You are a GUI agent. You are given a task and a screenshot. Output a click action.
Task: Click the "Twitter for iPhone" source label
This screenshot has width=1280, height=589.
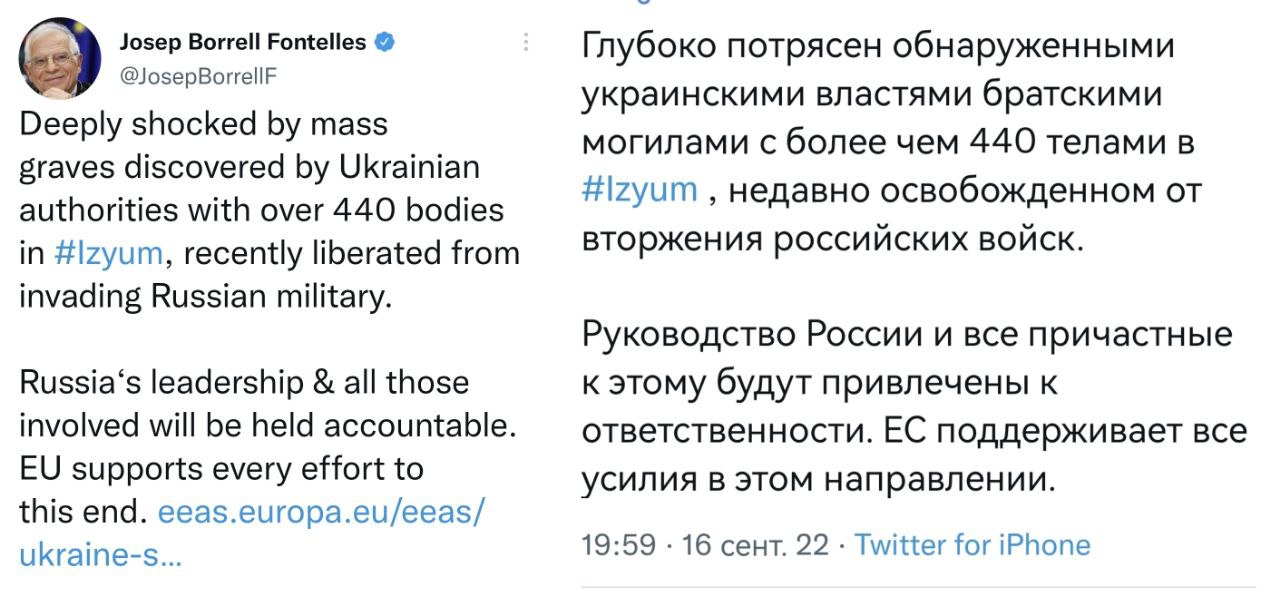[973, 545]
